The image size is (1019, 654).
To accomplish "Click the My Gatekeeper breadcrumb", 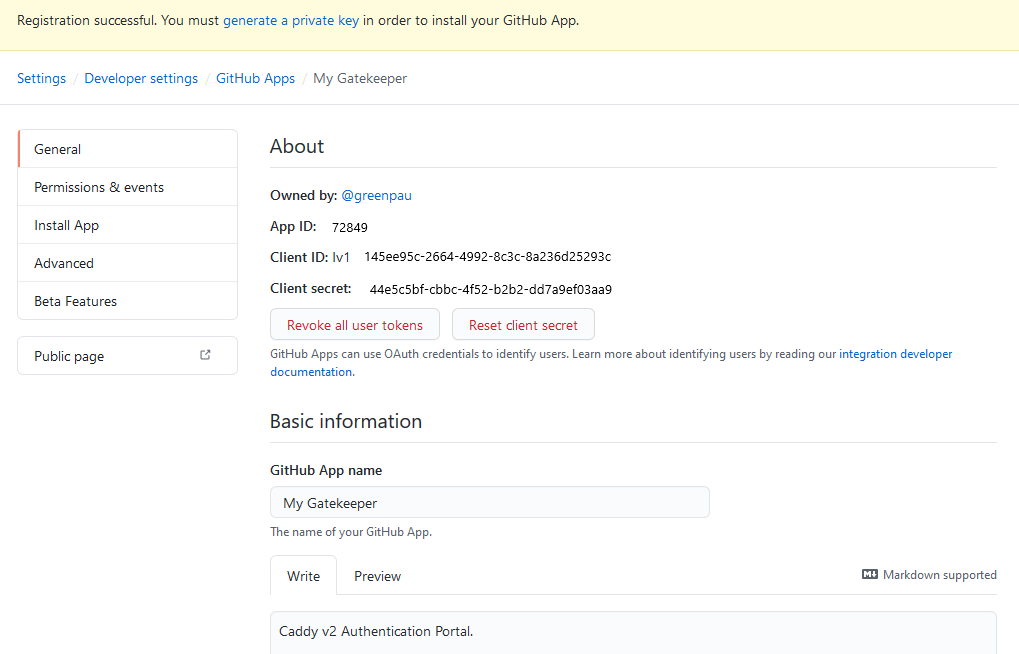I will (x=359, y=77).
